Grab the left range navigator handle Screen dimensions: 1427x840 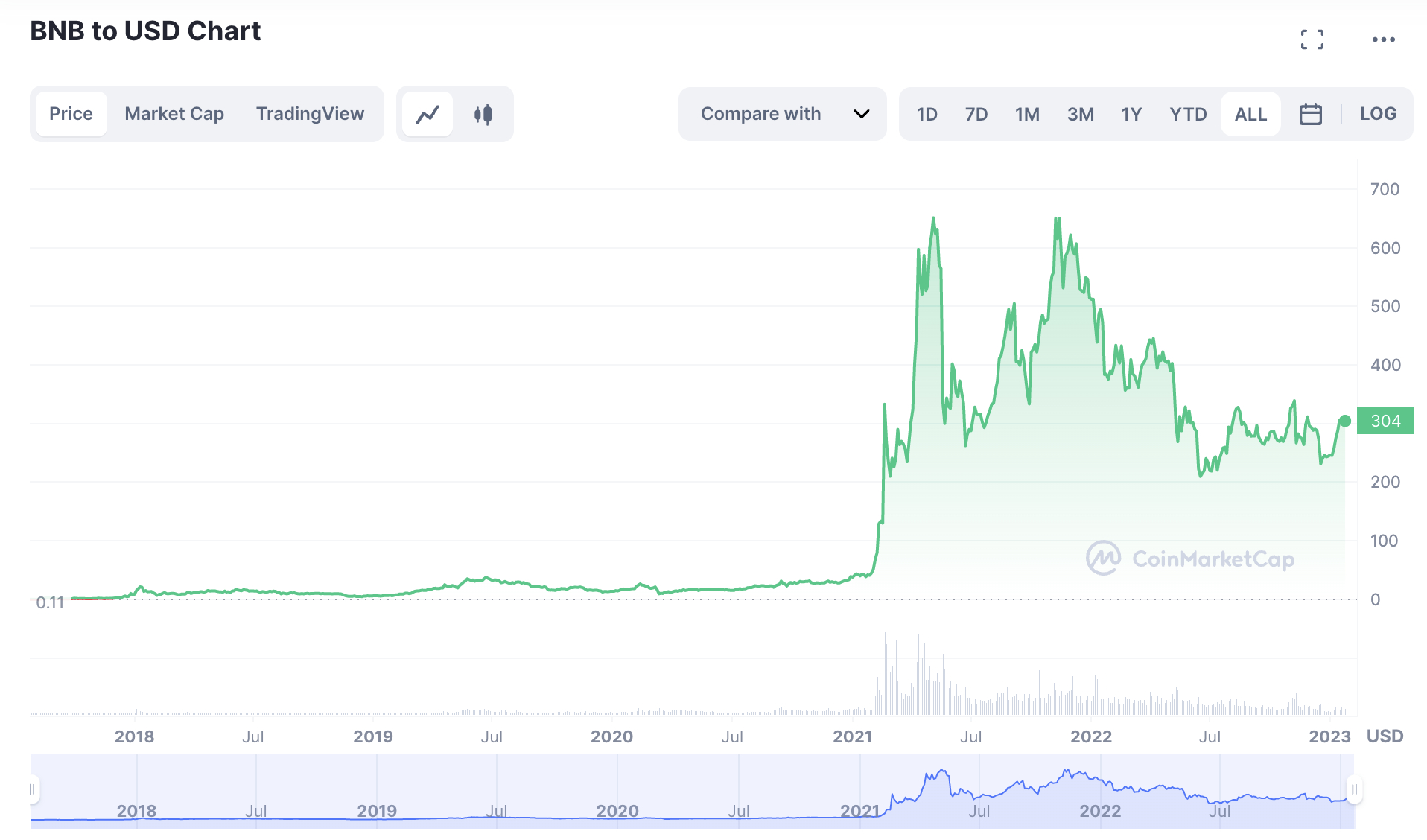32,789
